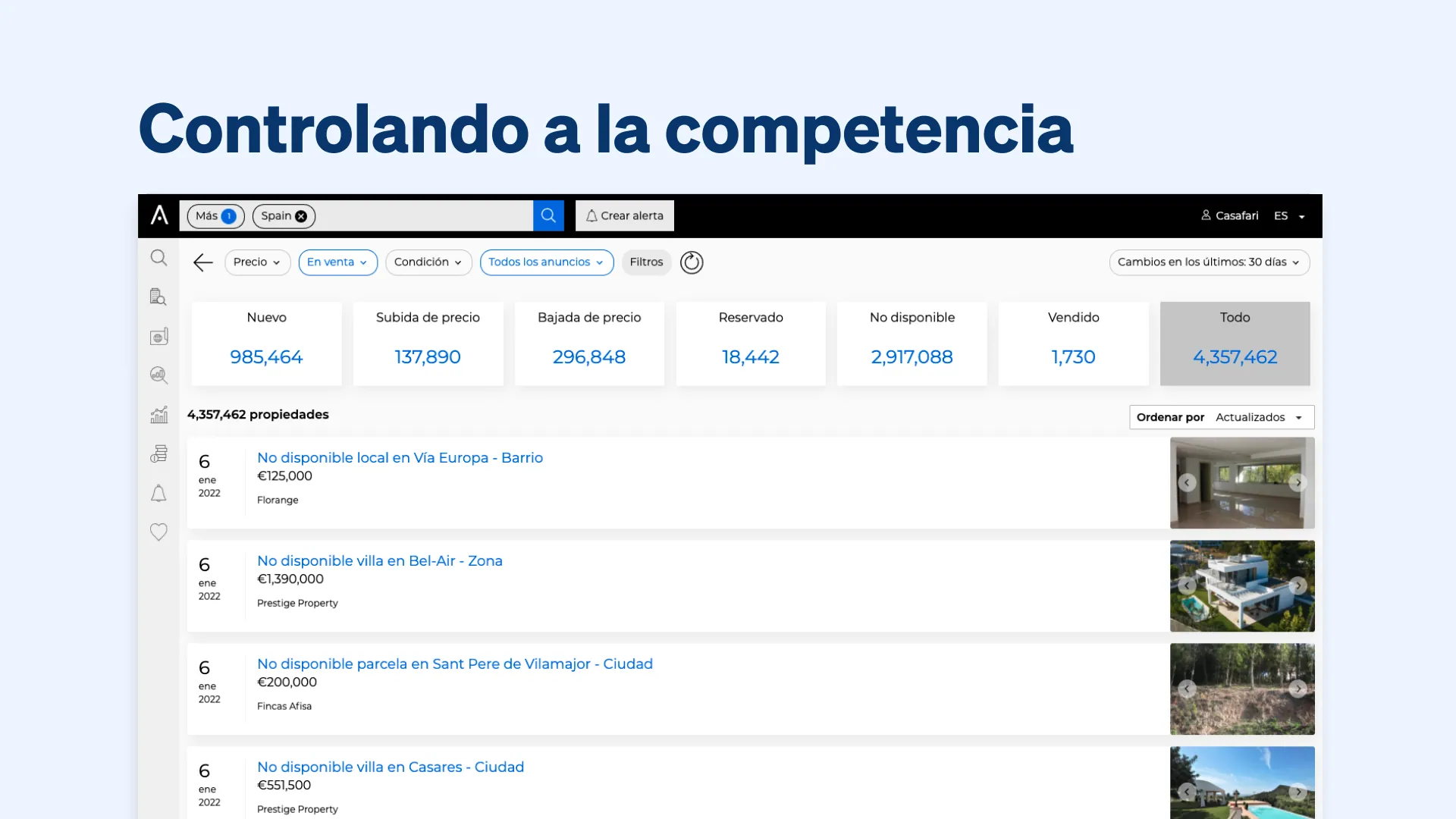Open Cambios en los últimos 30 días dropdown
This screenshot has width=1456, height=819.
click(1209, 262)
